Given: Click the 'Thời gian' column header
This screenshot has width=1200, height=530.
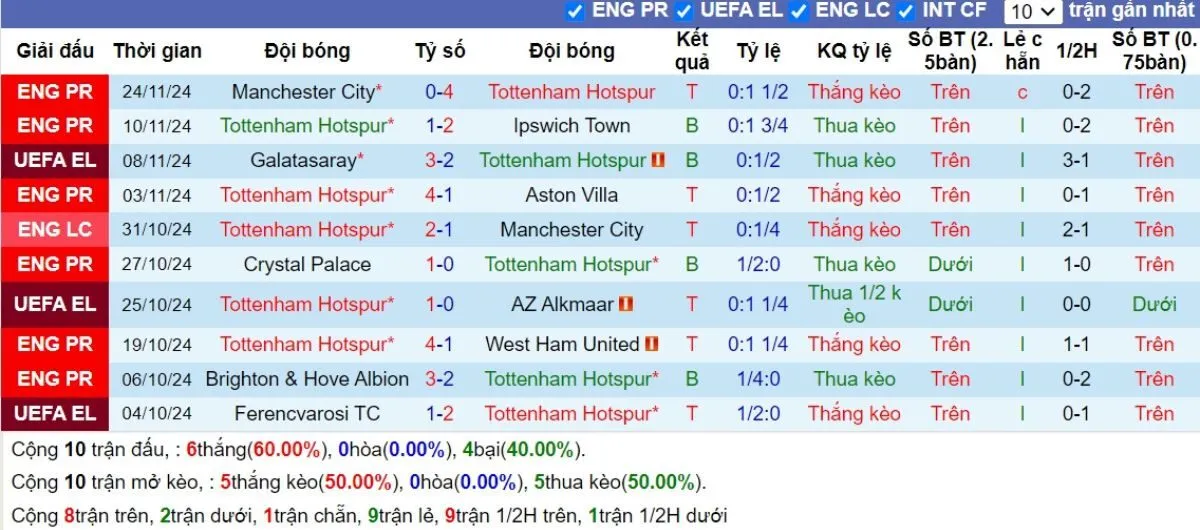Looking at the screenshot, I should (157, 51).
